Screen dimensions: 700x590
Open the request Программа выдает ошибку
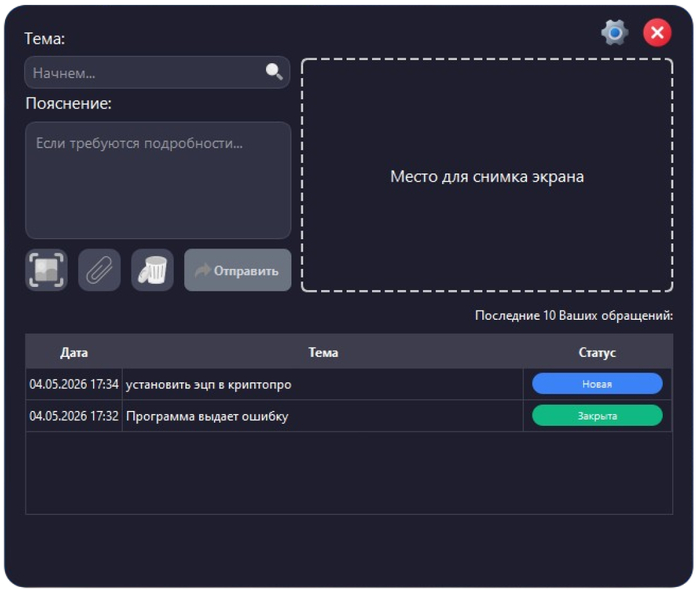point(207,416)
